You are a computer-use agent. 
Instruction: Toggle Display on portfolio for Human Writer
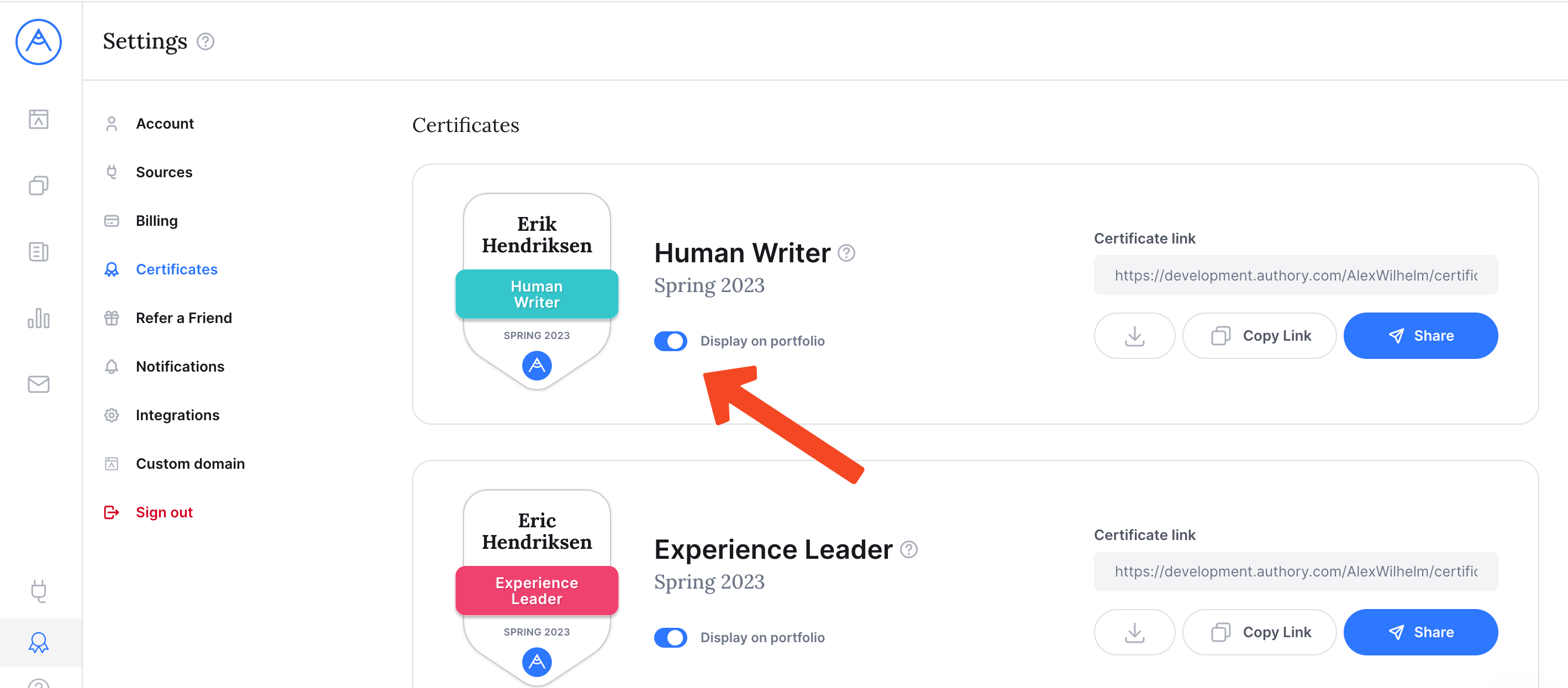pyautogui.click(x=670, y=341)
